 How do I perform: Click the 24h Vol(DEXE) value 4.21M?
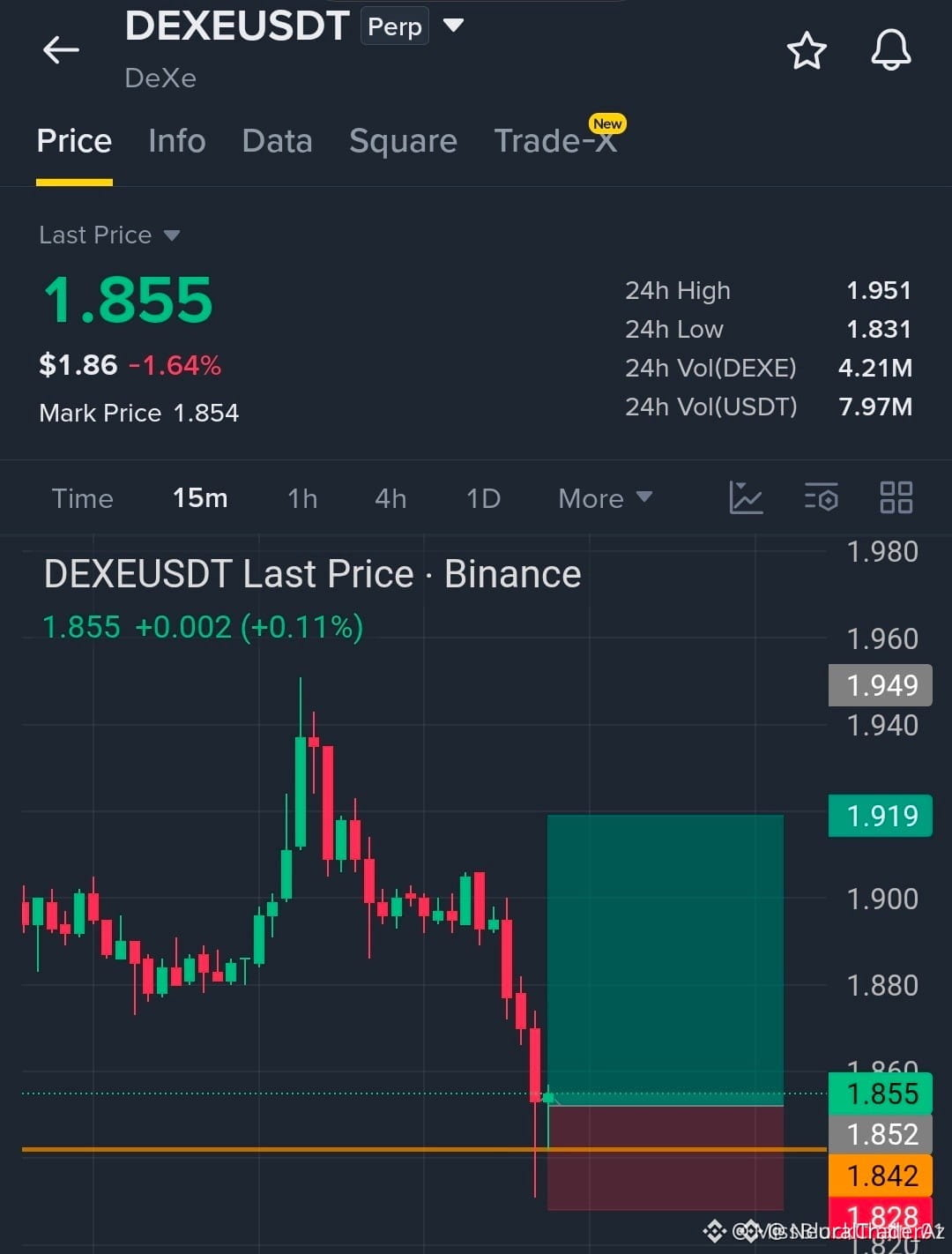coord(875,368)
